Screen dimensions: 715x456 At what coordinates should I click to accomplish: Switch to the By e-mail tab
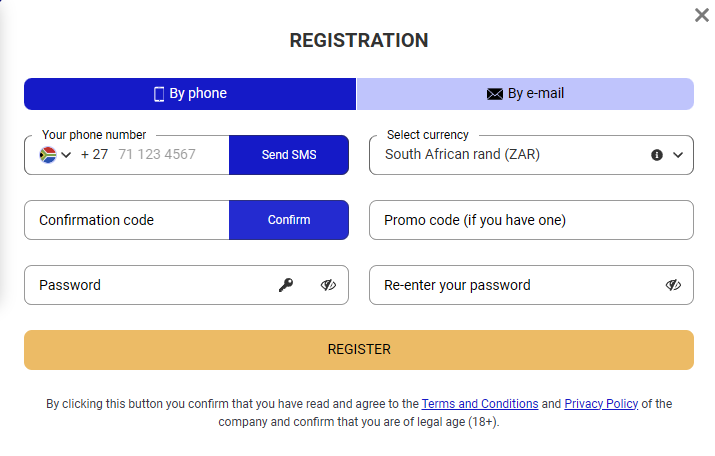[525, 94]
